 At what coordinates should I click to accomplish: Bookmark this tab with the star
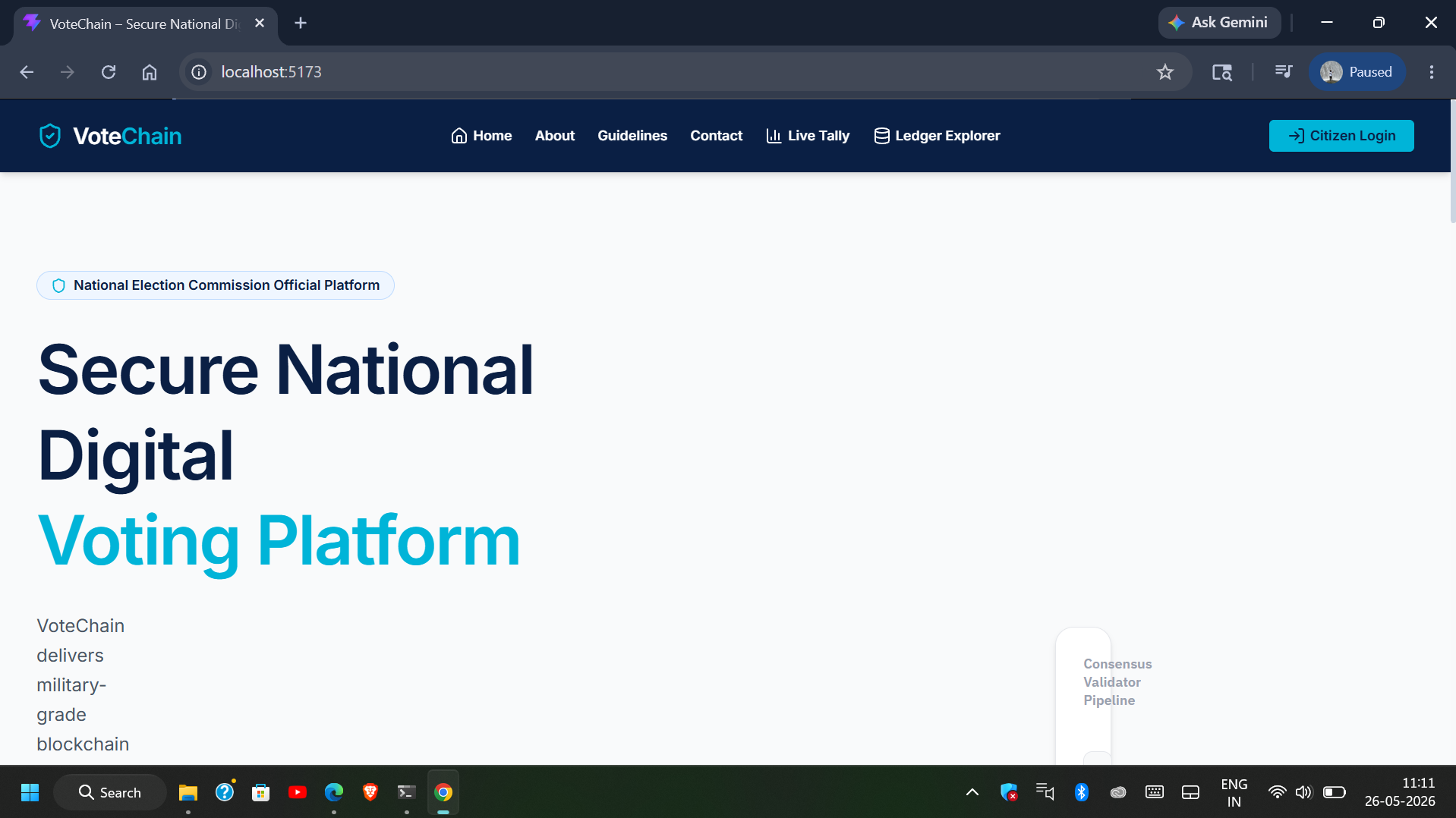click(x=1165, y=72)
